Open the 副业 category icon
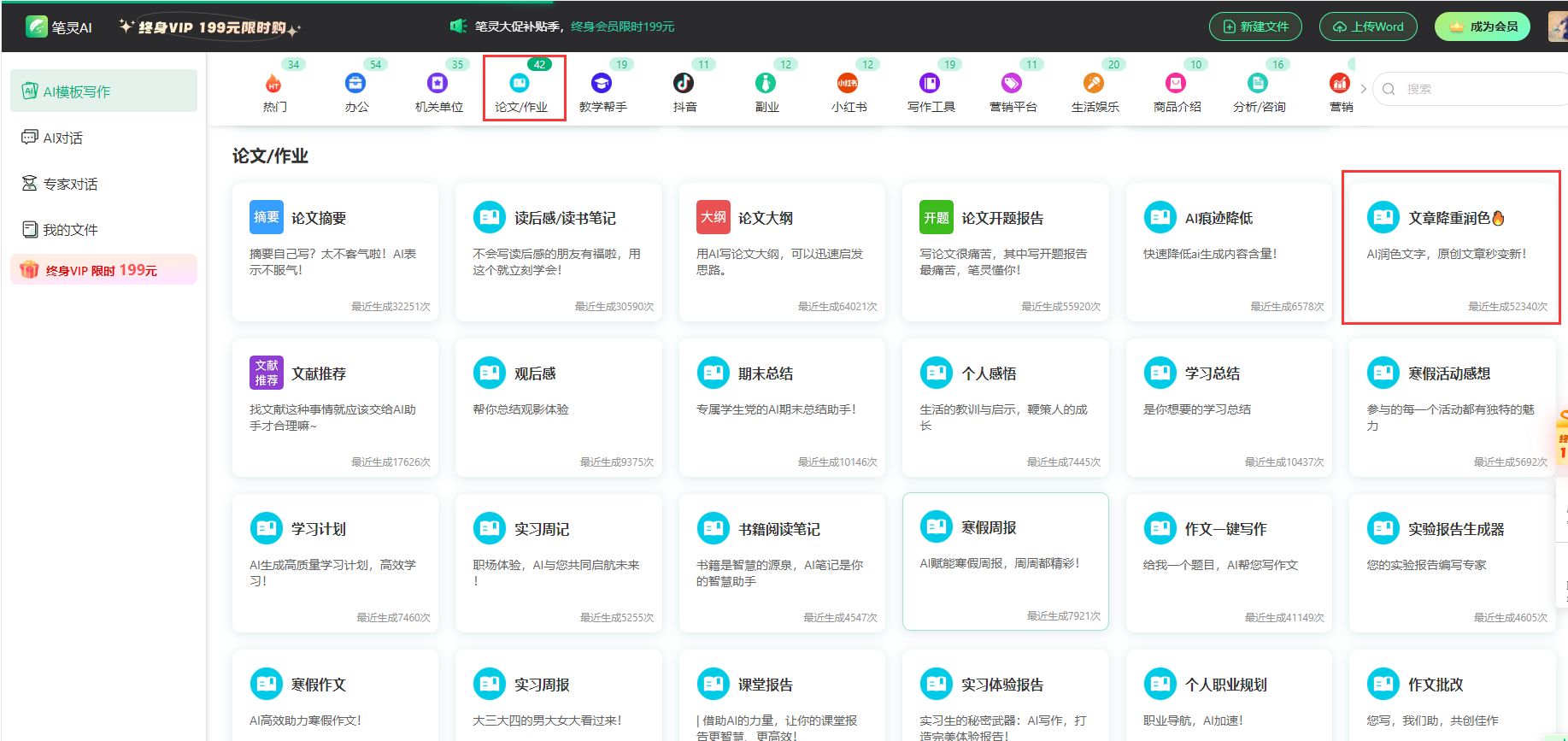The height and width of the screenshot is (741, 1568). pyautogui.click(x=766, y=83)
